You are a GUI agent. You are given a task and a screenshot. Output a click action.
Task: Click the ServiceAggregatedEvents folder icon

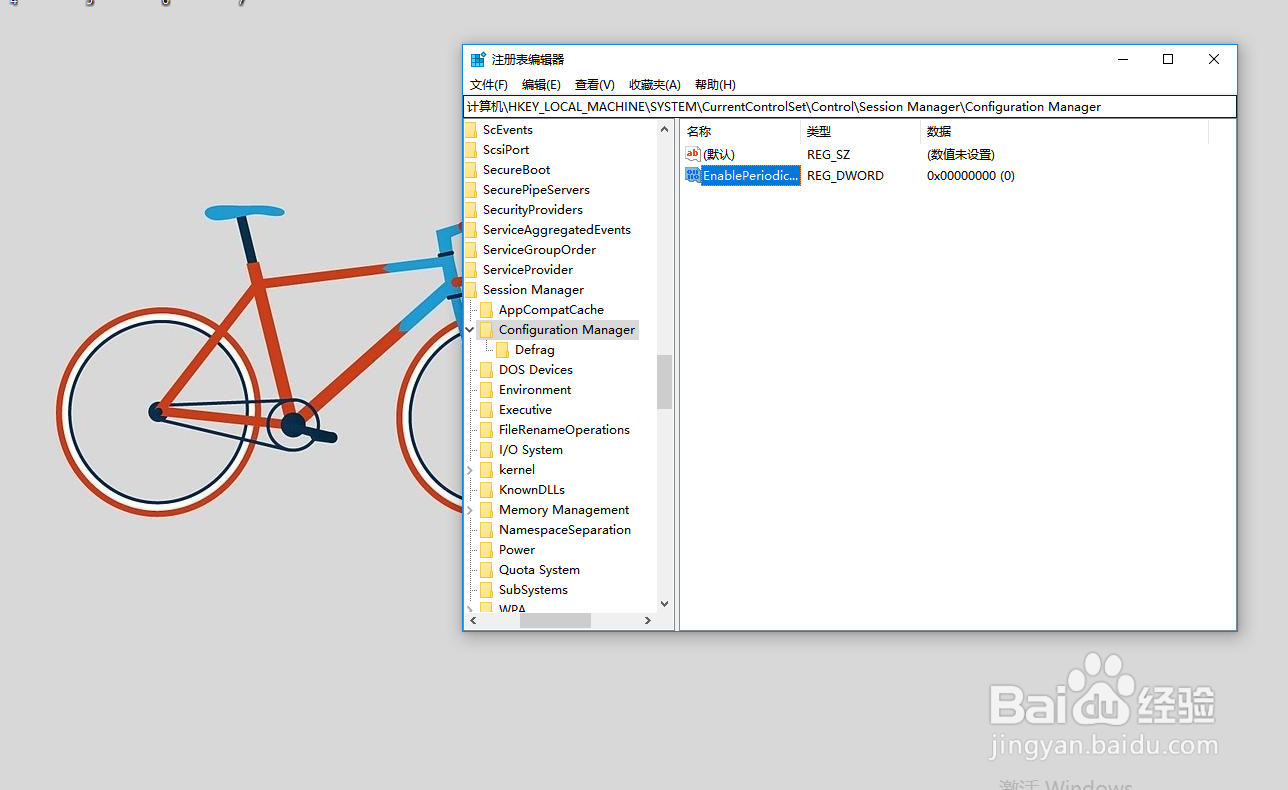471,230
